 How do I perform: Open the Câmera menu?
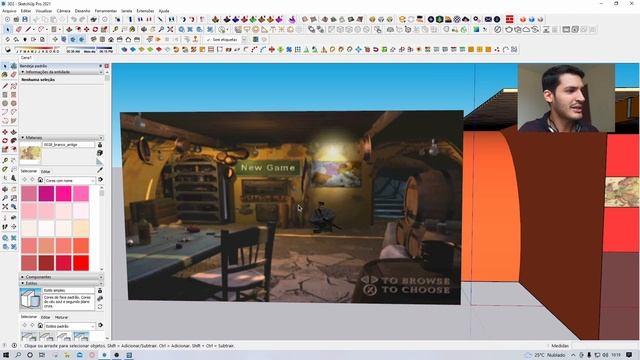tap(63, 11)
